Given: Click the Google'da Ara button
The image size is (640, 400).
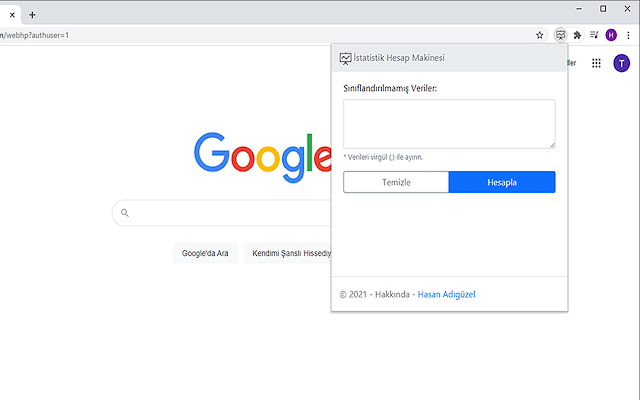Looking at the screenshot, I should point(205,253).
